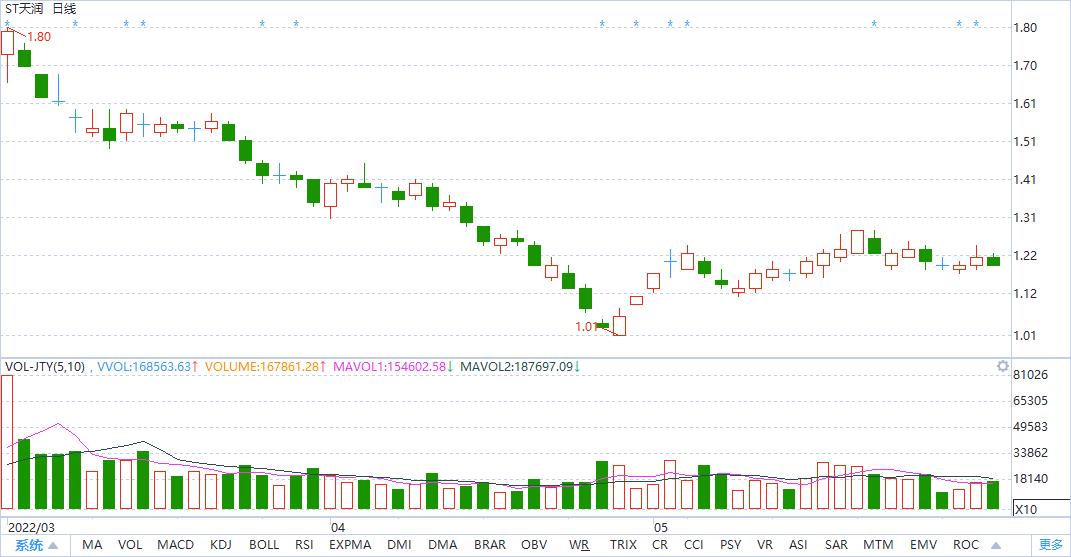Click the X10 volume multiplier box

coord(1041,509)
